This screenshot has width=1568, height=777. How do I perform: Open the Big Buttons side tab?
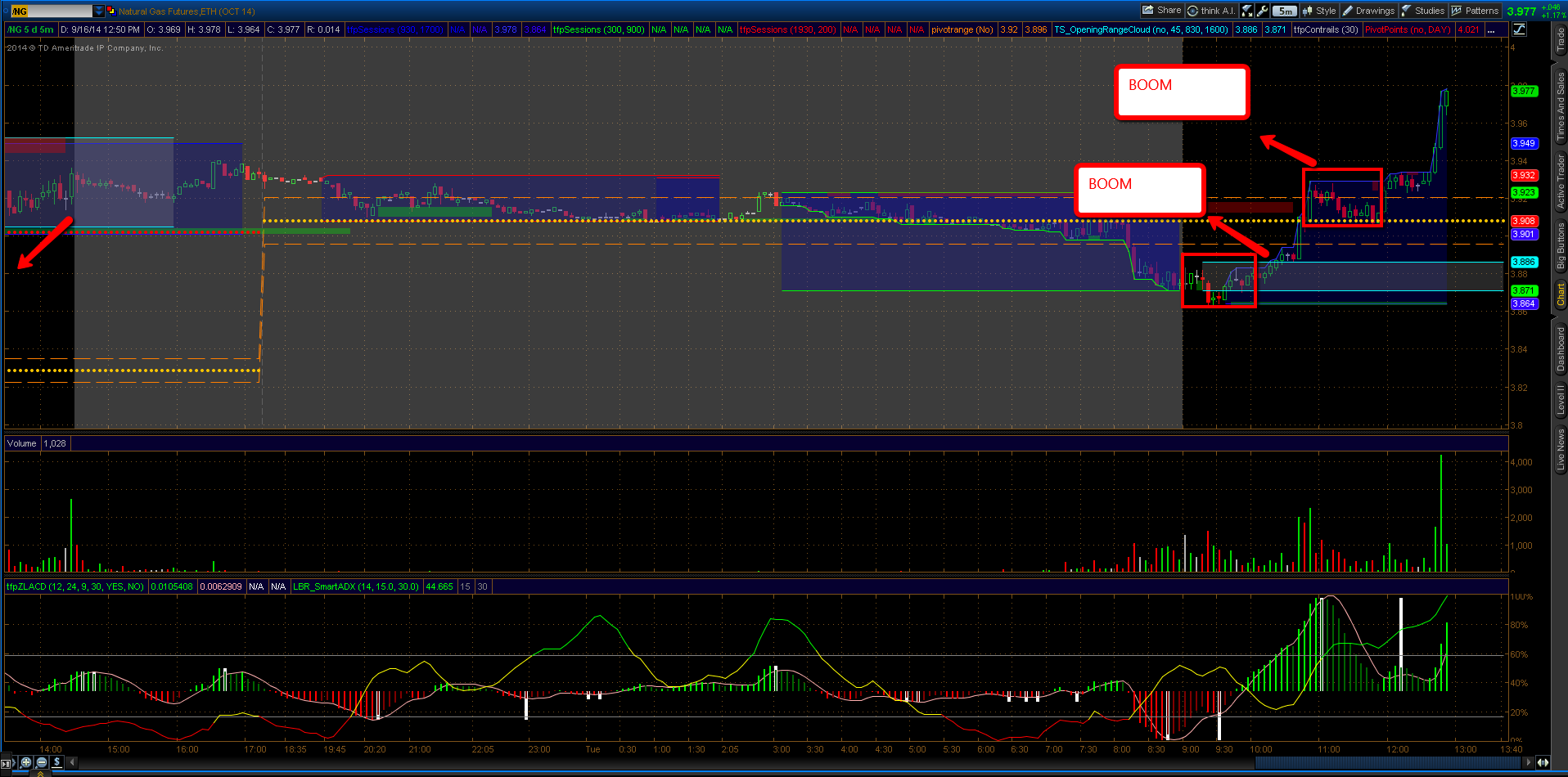(1560, 248)
